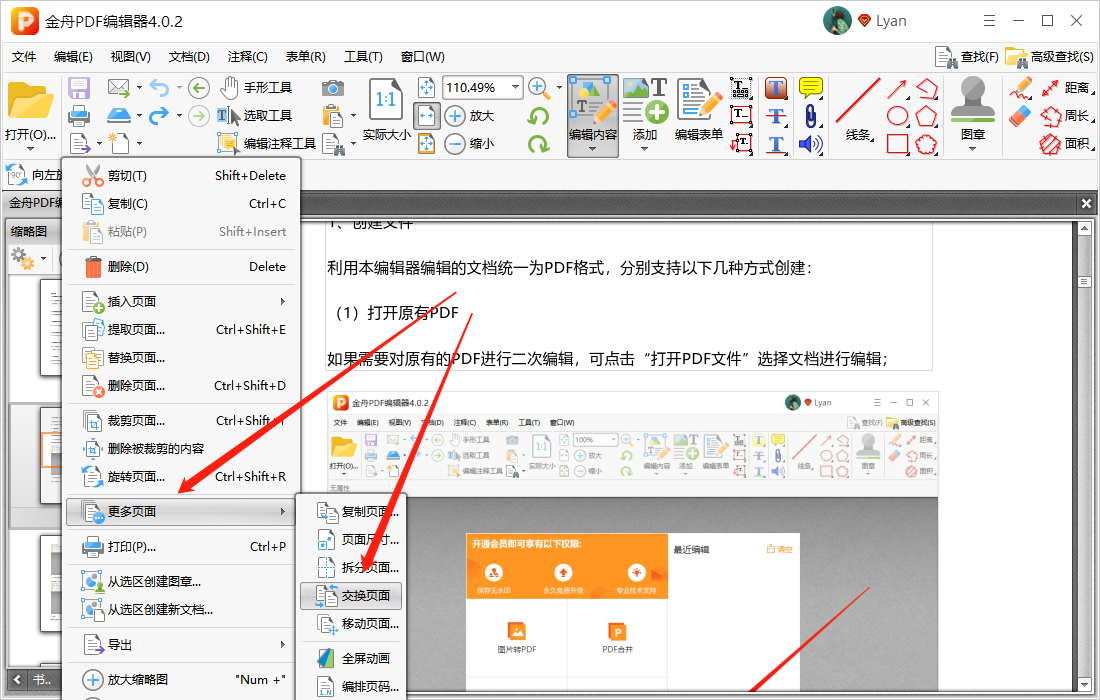This screenshot has height=700, width=1100.
Task: Choose Copy (复制) from context menu
Action: 184,203
